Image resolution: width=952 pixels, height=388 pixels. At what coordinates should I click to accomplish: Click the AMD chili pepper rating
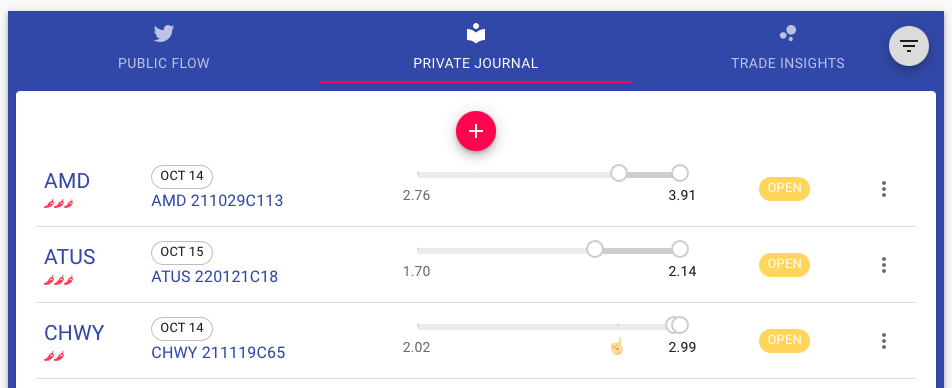point(59,203)
